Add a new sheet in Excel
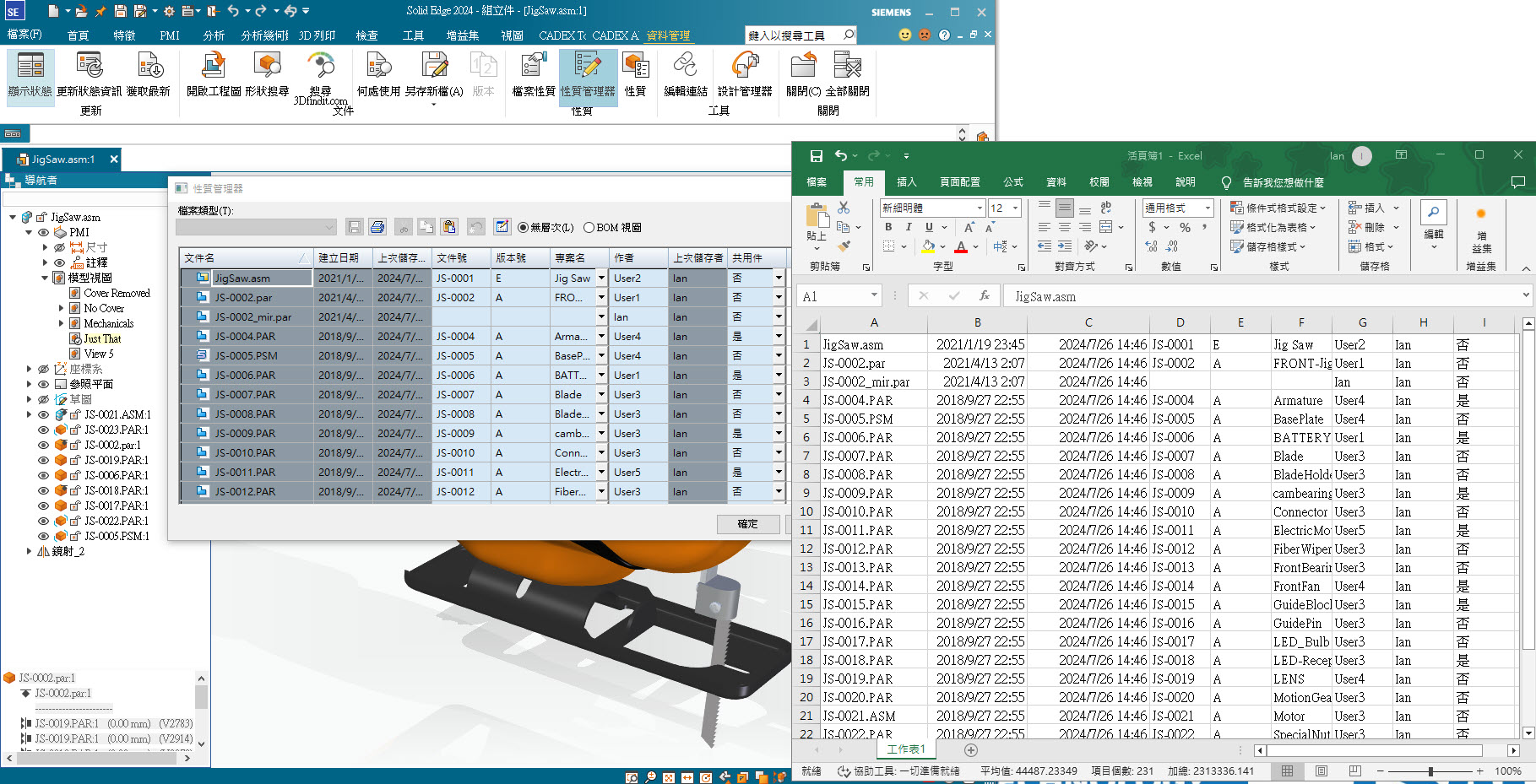Viewport: 1536px width, 784px height. tap(971, 750)
